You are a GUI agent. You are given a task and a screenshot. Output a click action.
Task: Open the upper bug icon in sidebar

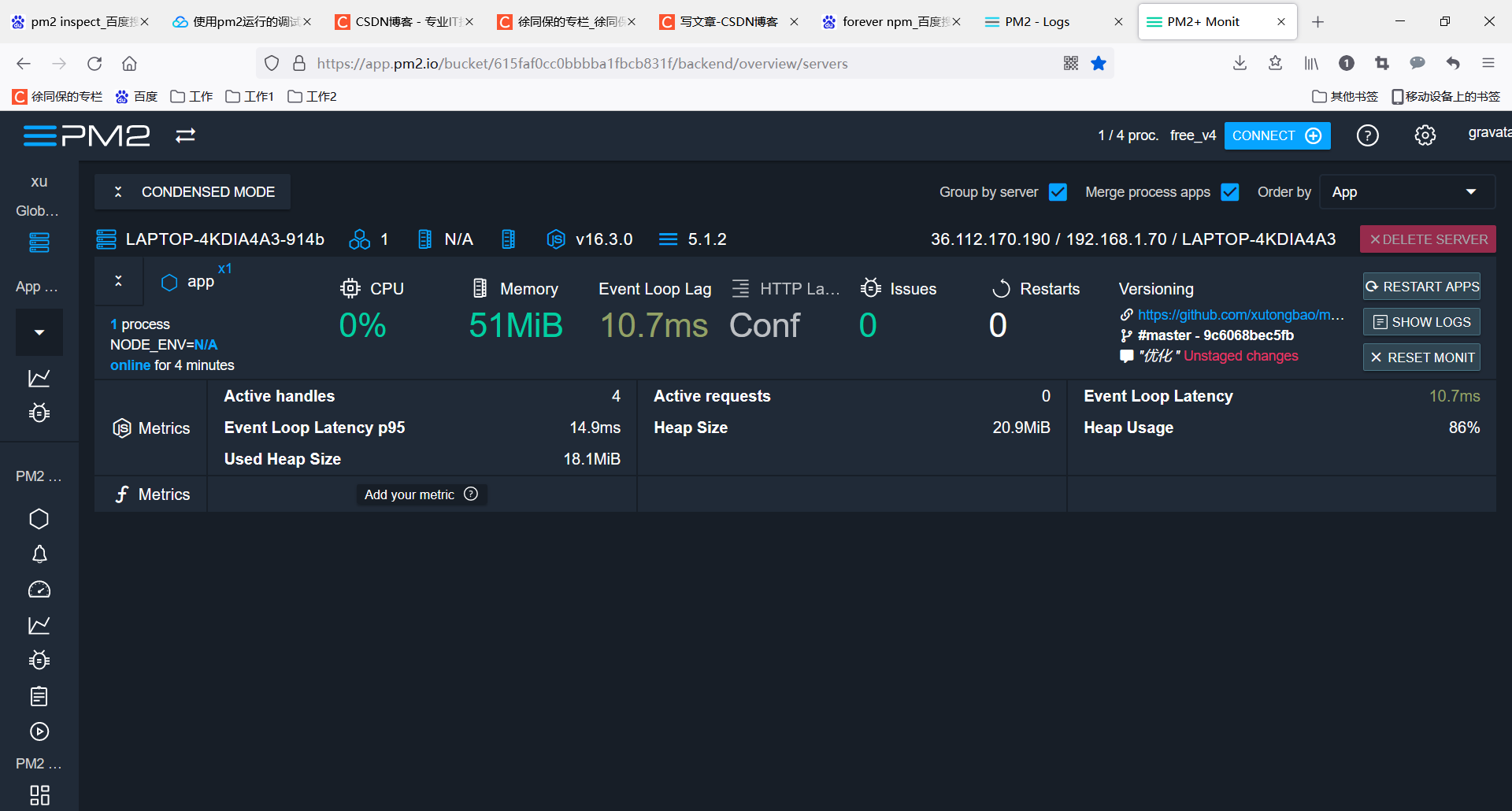(39, 413)
